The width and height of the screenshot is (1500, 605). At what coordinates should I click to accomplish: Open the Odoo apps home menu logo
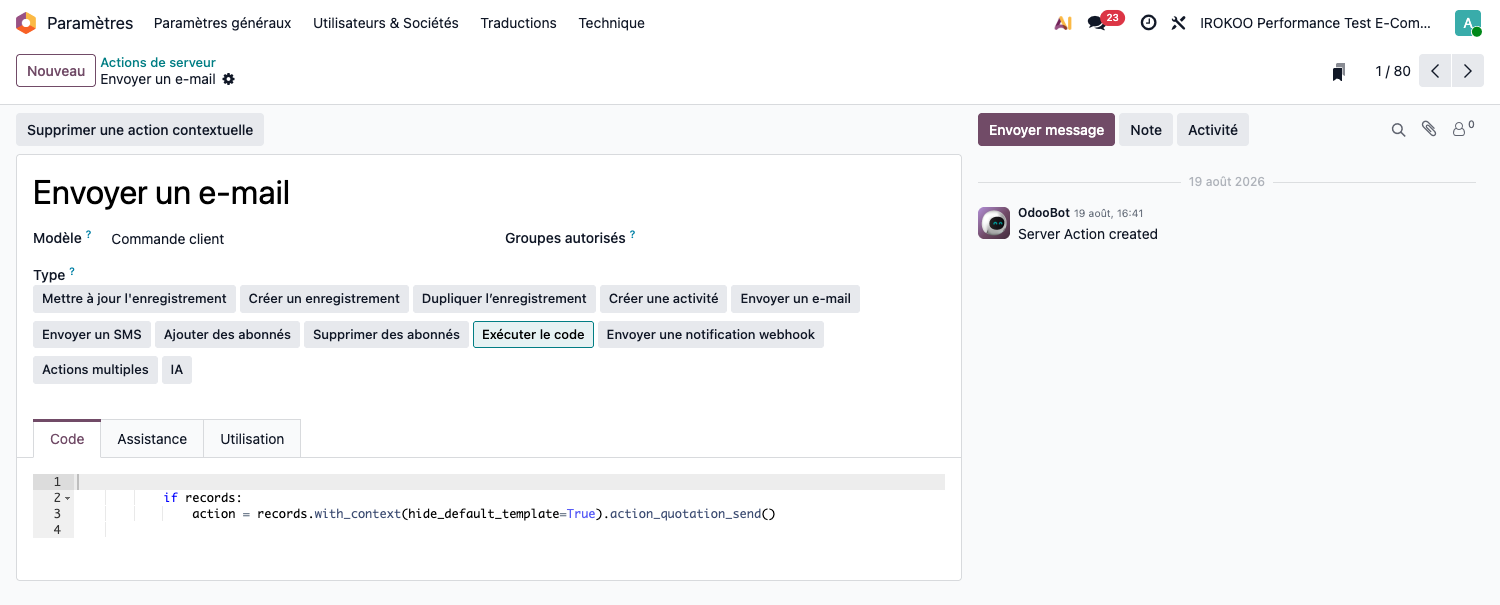coord(26,23)
